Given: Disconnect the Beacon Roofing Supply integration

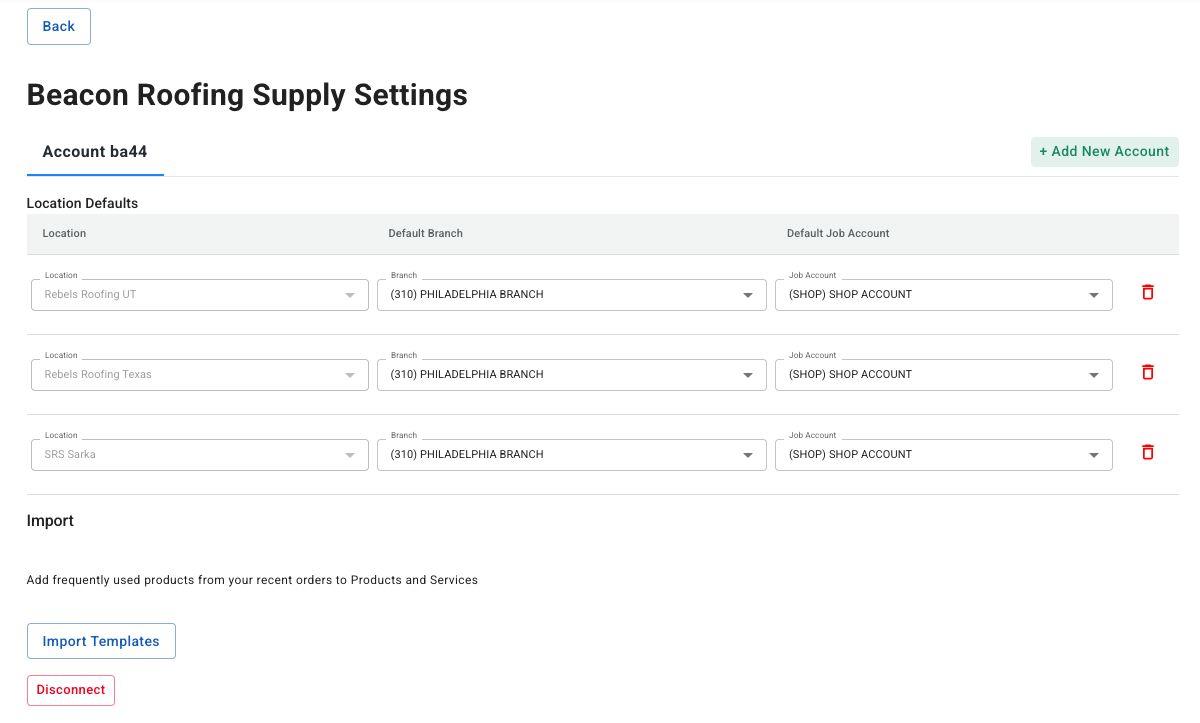Looking at the screenshot, I should point(71,690).
